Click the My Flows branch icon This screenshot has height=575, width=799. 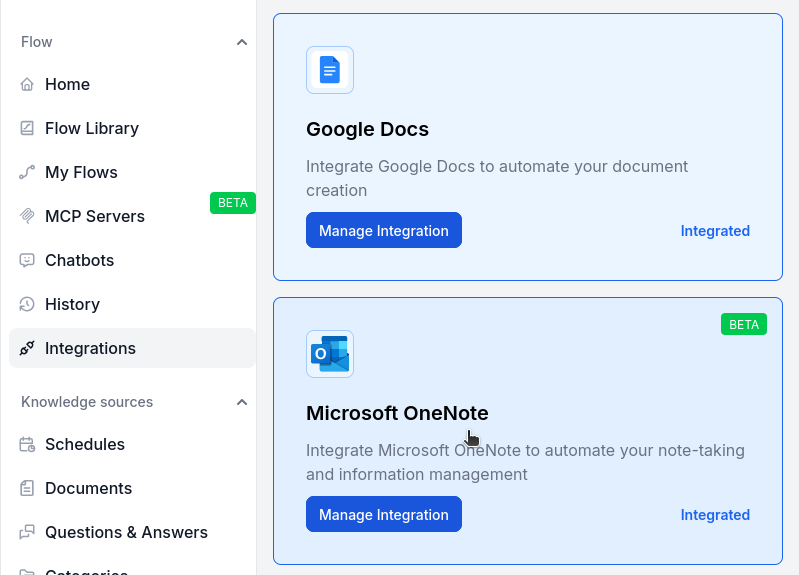27,173
